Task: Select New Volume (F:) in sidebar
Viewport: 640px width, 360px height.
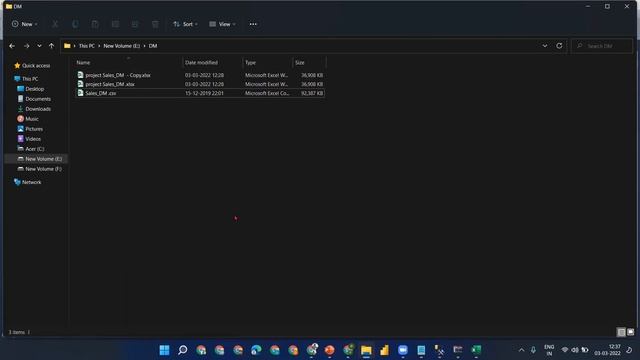Action: pos(40,169)
